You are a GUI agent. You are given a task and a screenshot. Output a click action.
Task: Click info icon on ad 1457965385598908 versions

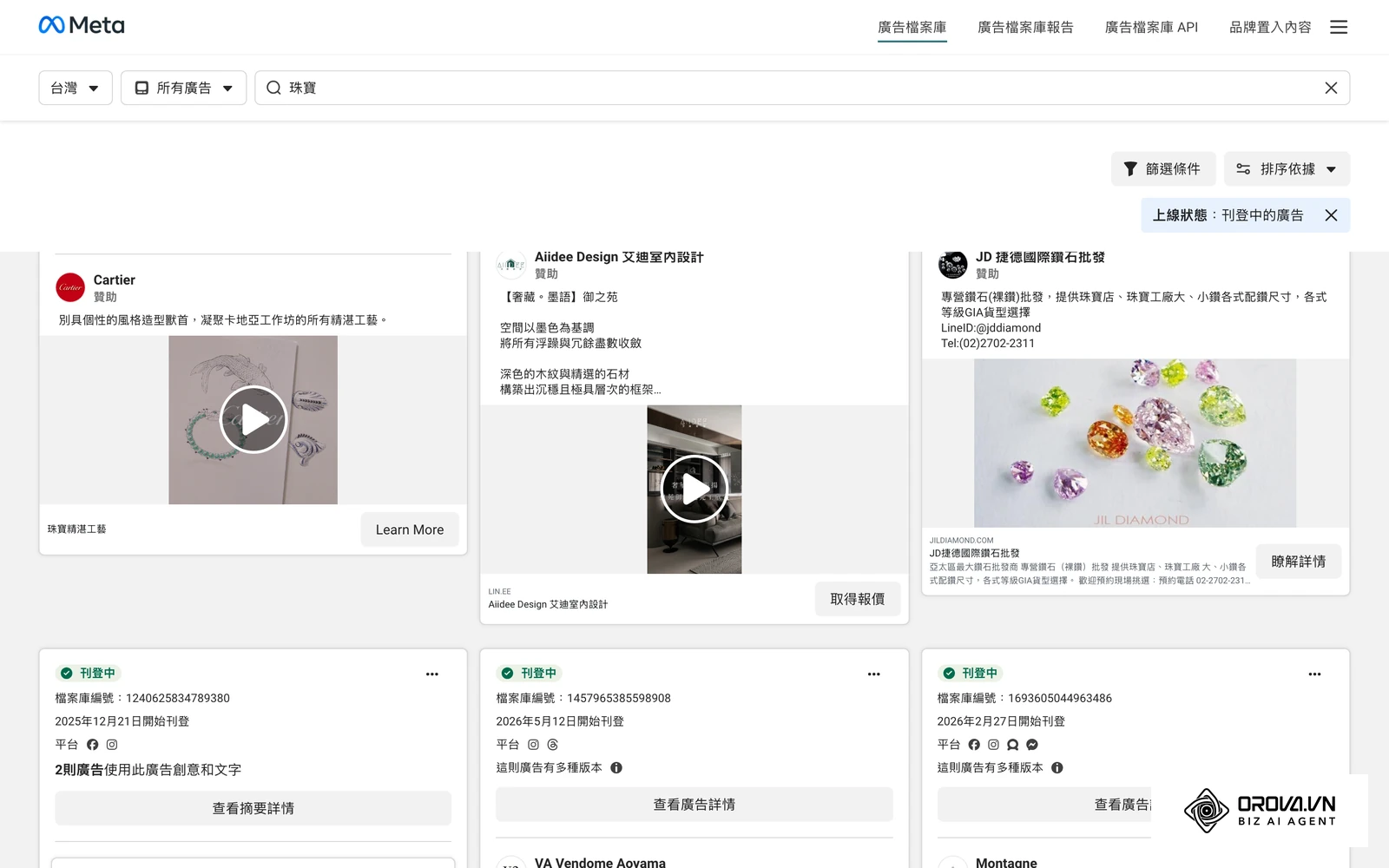[616, 767]
